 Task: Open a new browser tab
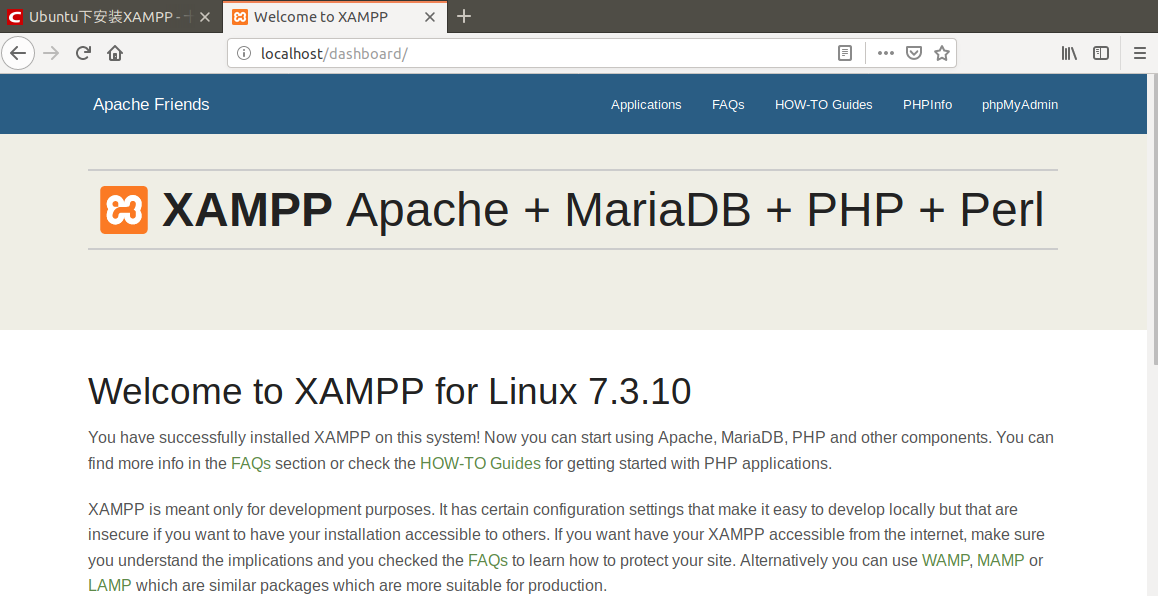click(x=463, y=16)
